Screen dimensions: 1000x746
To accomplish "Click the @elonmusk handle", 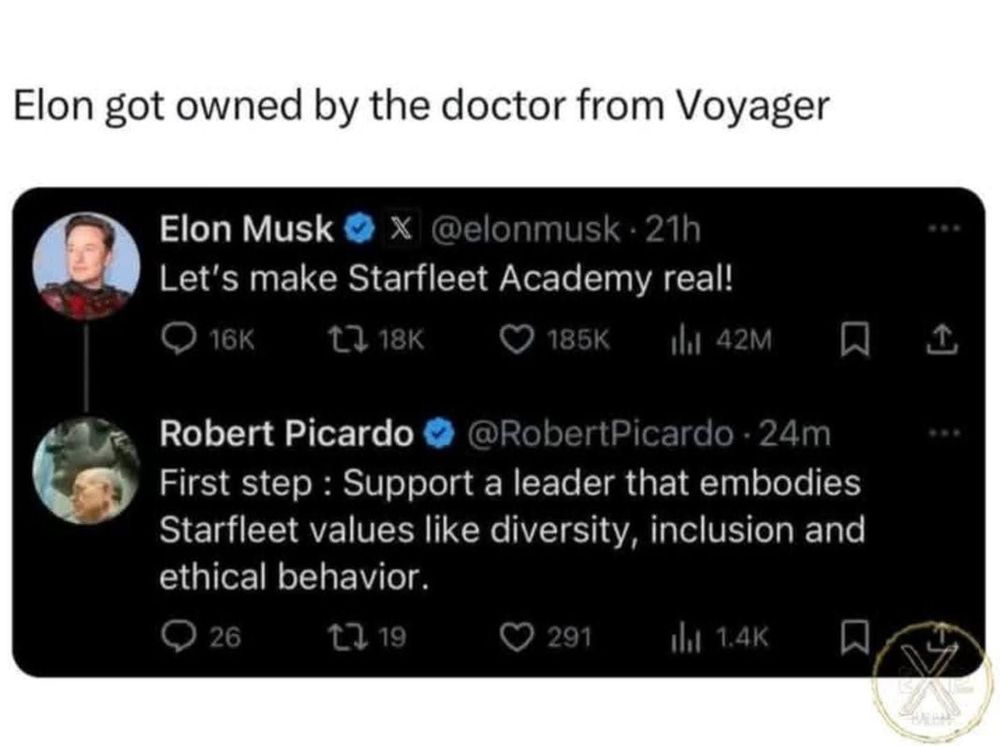I will 526,229.
